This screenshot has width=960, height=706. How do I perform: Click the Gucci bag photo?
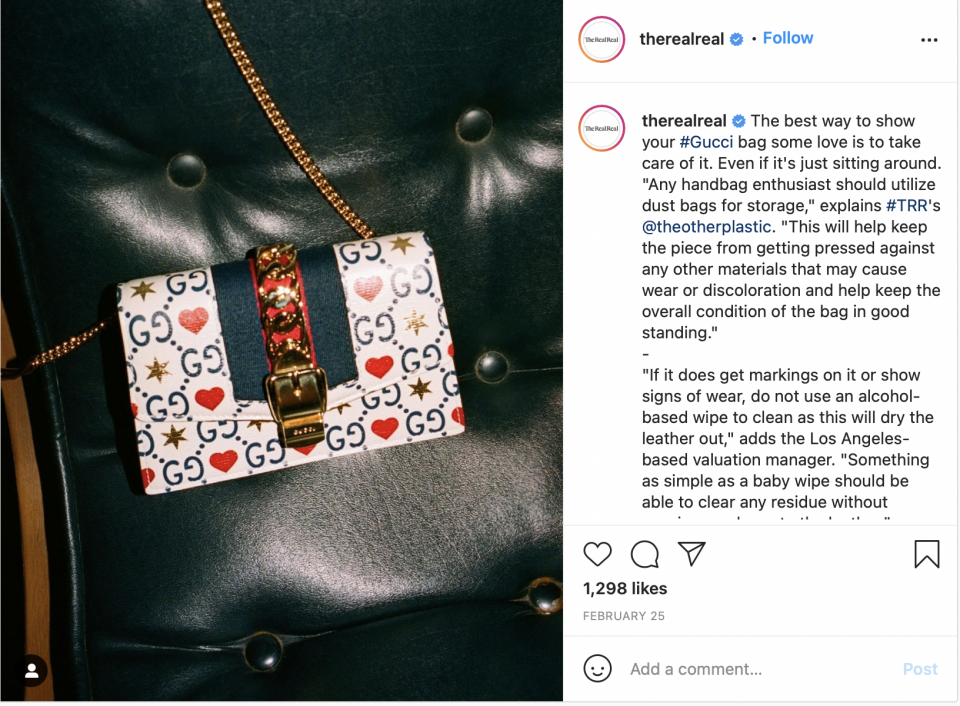[282, 351]
